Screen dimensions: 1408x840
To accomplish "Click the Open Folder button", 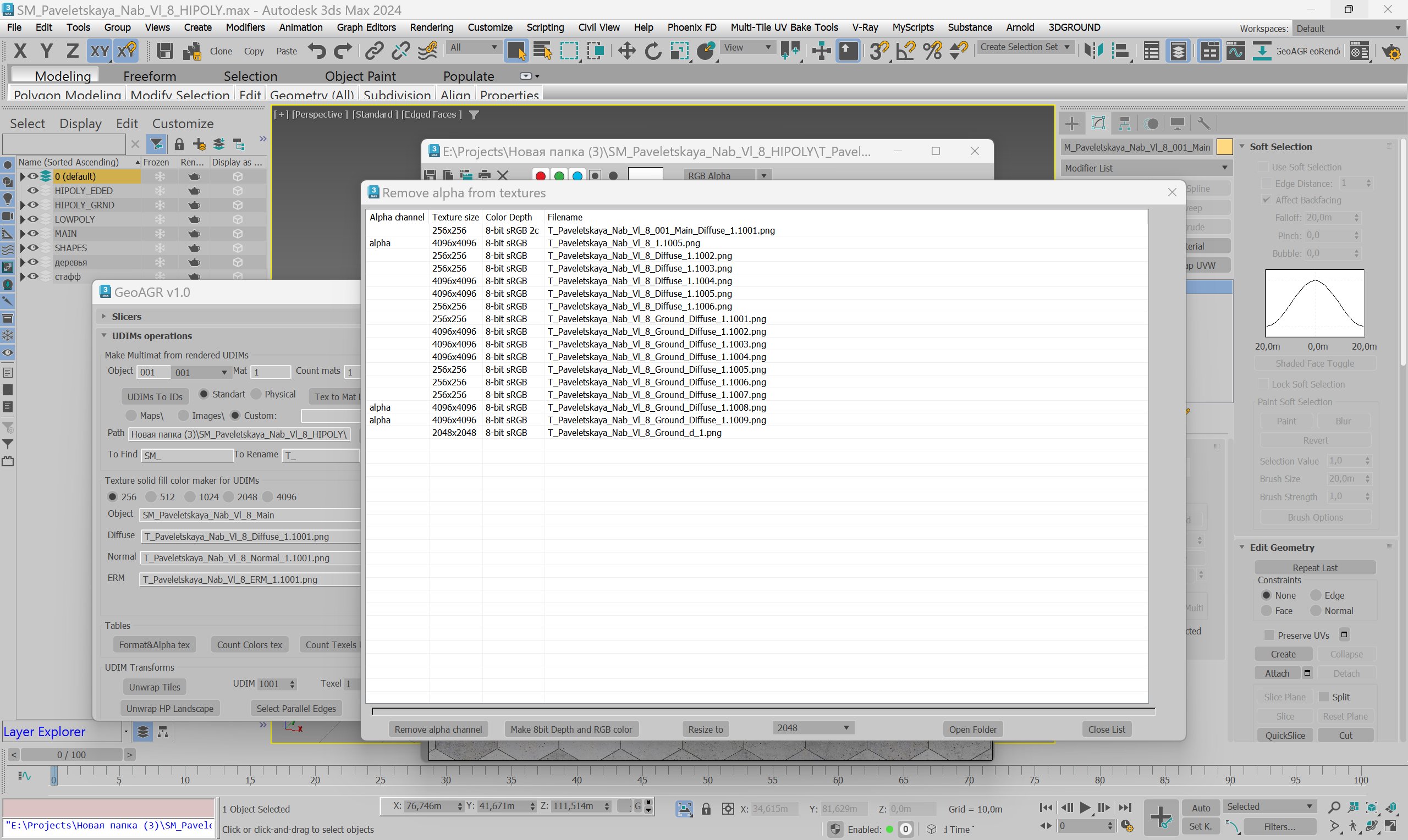I will point(972,730).
